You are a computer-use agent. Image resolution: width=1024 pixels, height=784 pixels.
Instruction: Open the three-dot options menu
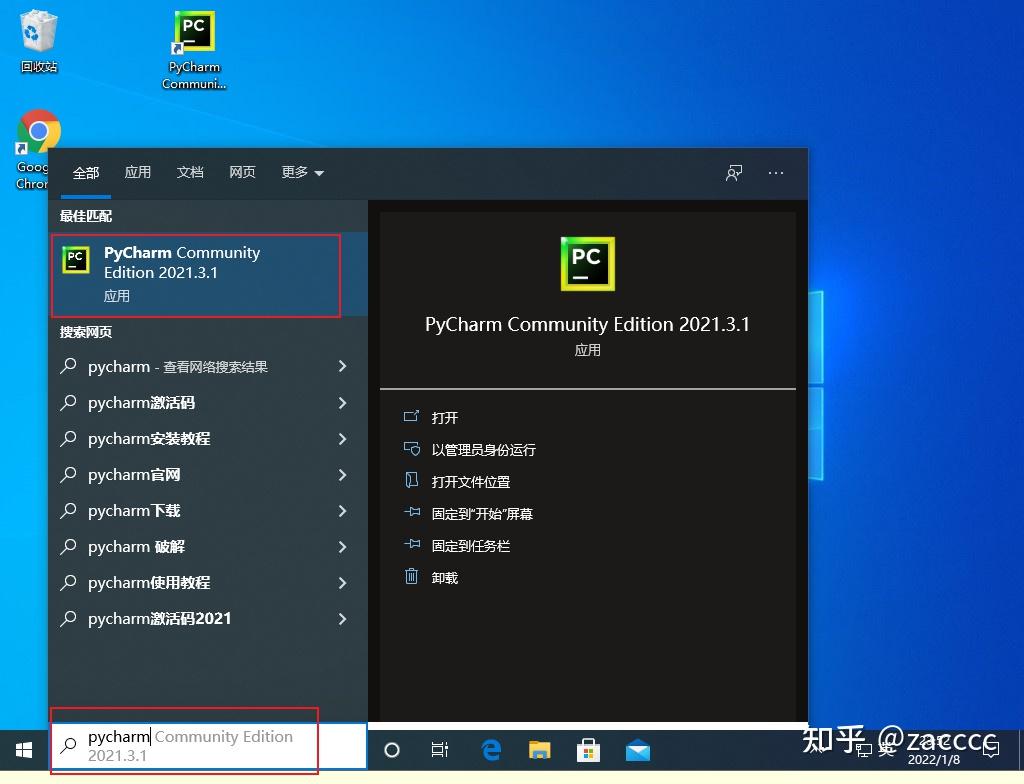[776, 173]
